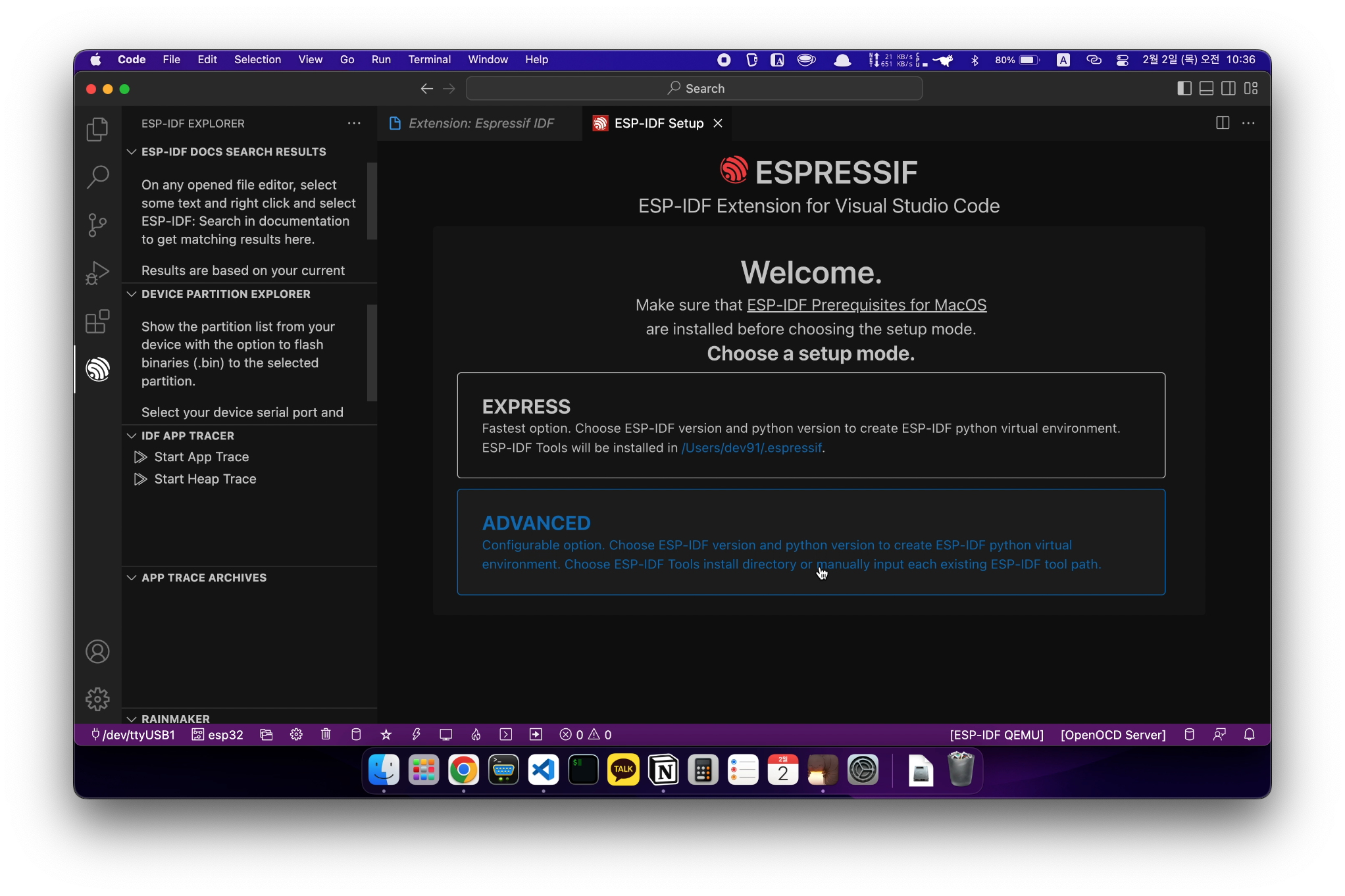Toggle secondary side bar visibility

[x=1229, y=89]
